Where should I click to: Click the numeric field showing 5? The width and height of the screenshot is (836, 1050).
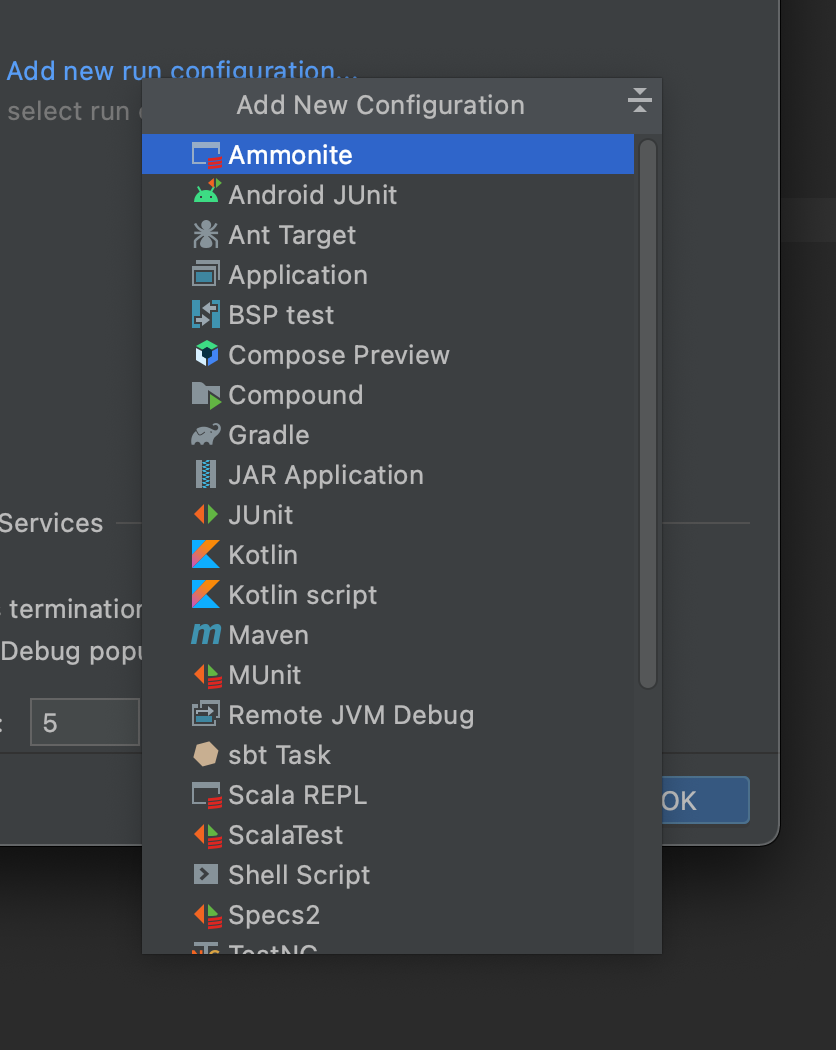tap(85, 723)
